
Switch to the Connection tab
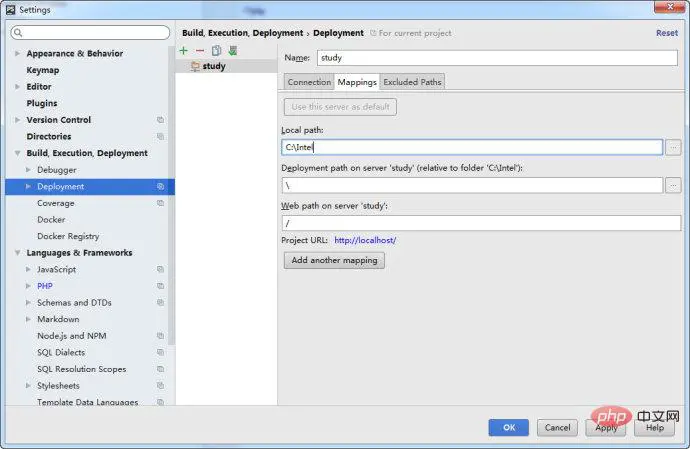tap(309, 82)
